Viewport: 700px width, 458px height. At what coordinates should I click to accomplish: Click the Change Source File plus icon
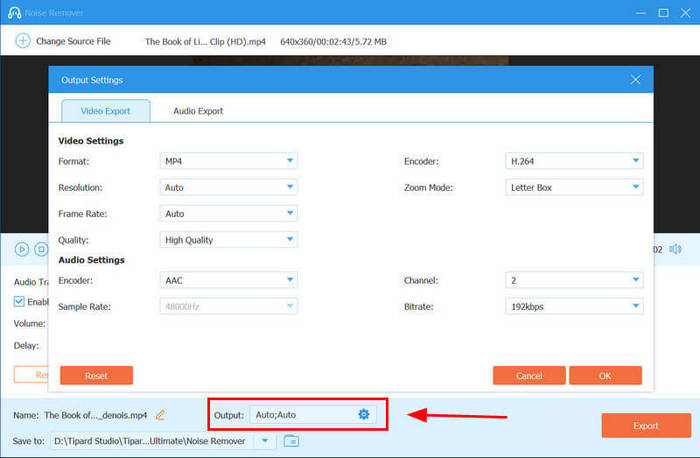(x=23, y=41)
